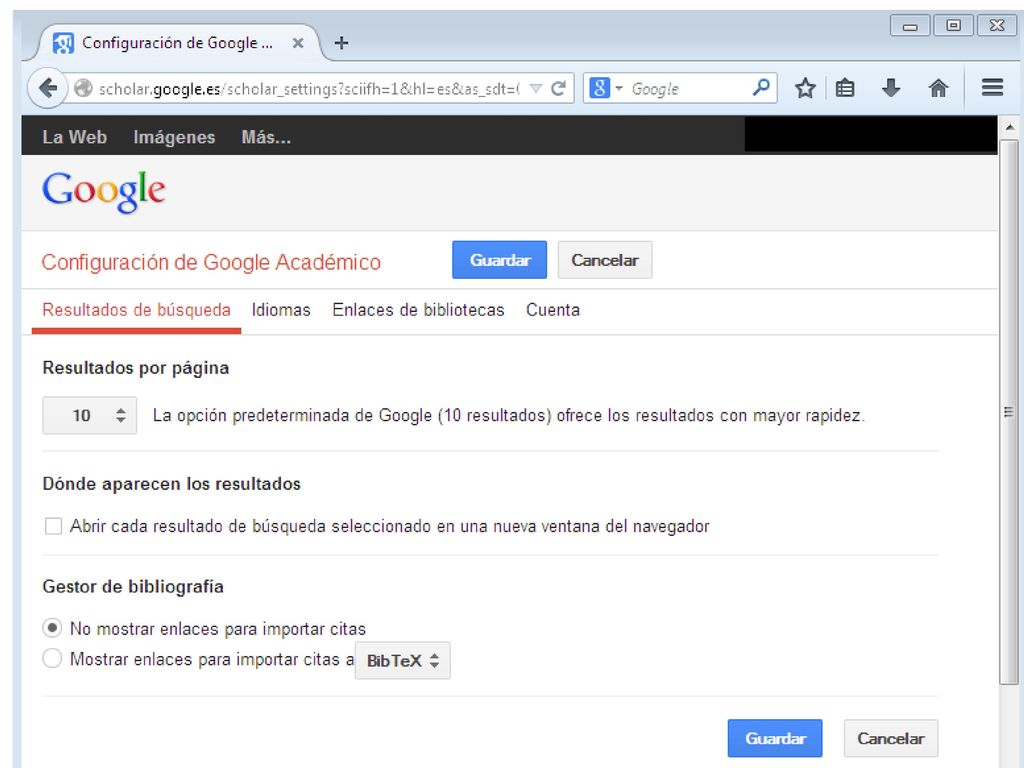Maximize the browser window
This screenshot has height=768, width=1024.
pyautogui.click(x=953, y=25)
